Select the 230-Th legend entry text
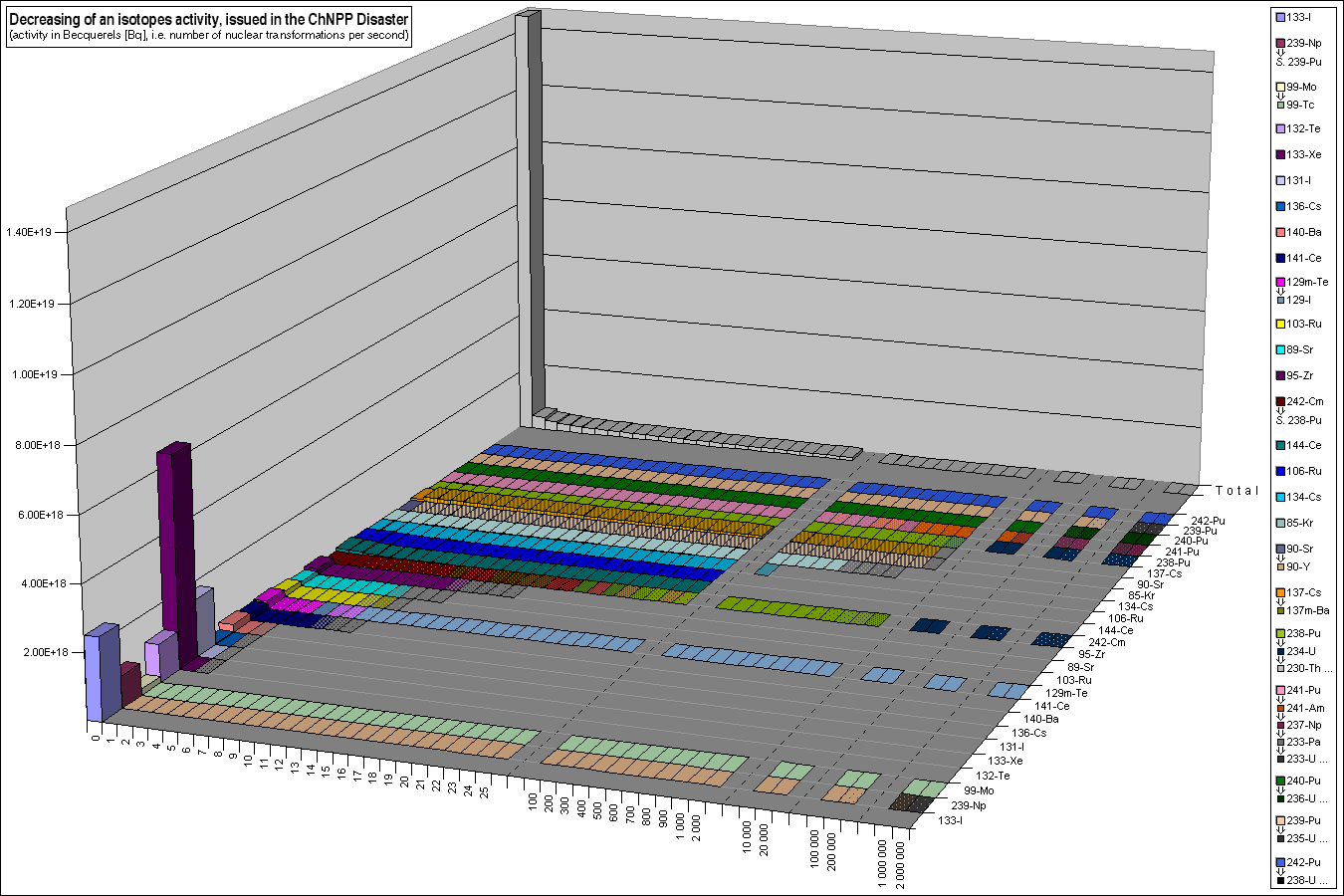This screenshot has width=1344, height=896. click(x=1309, y=669)
